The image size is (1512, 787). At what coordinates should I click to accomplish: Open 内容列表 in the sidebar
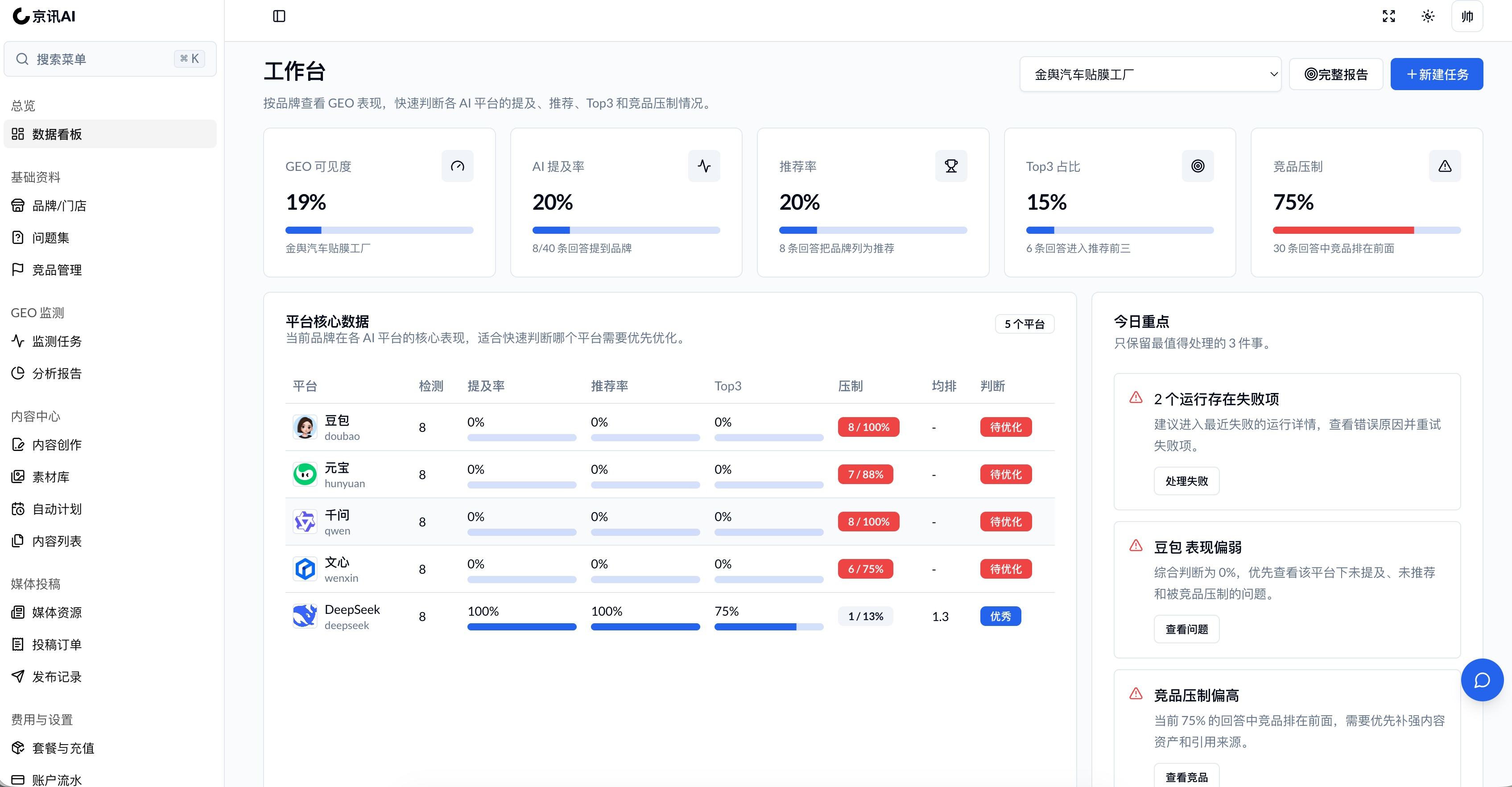110,541
